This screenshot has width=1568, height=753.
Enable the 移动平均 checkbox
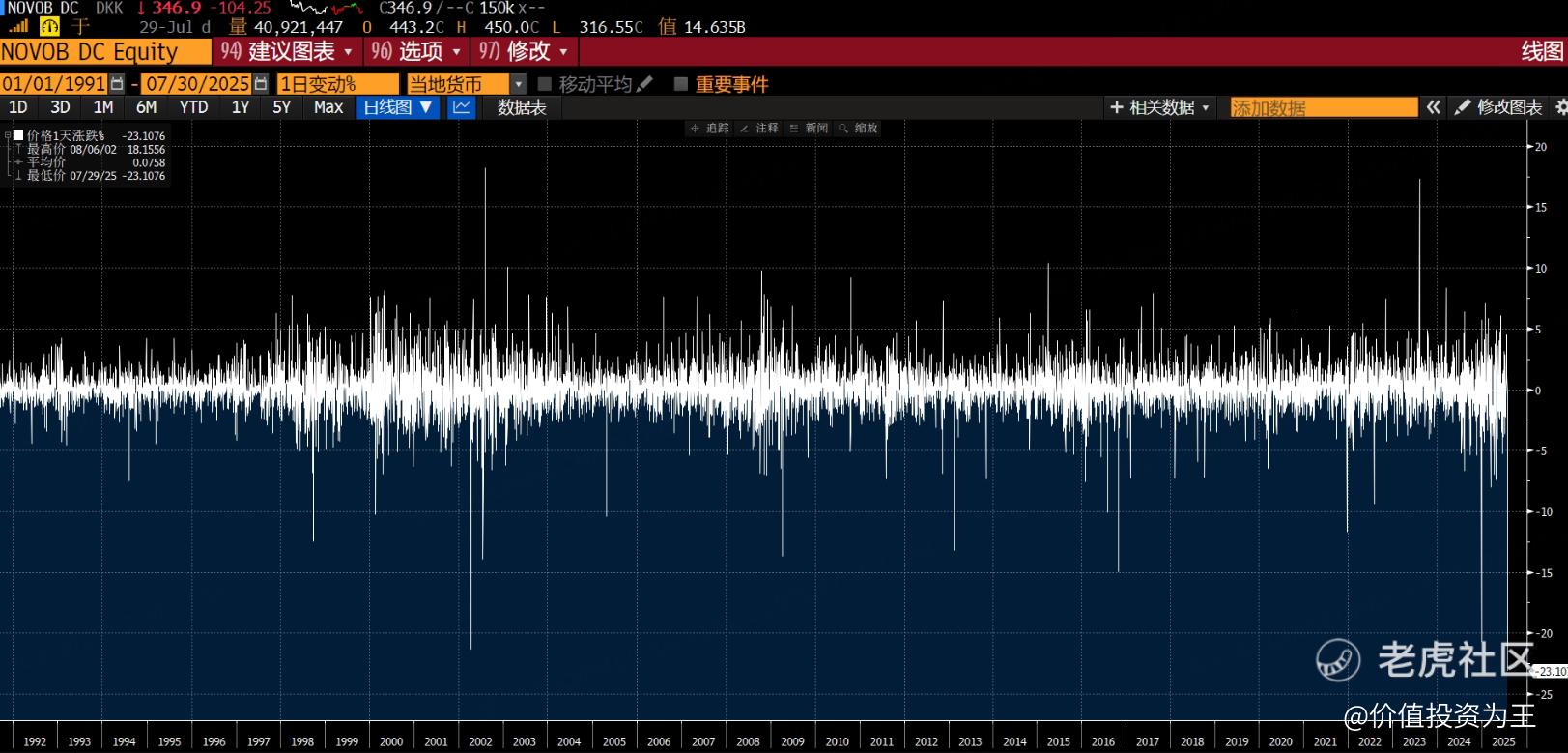point(545,84)
